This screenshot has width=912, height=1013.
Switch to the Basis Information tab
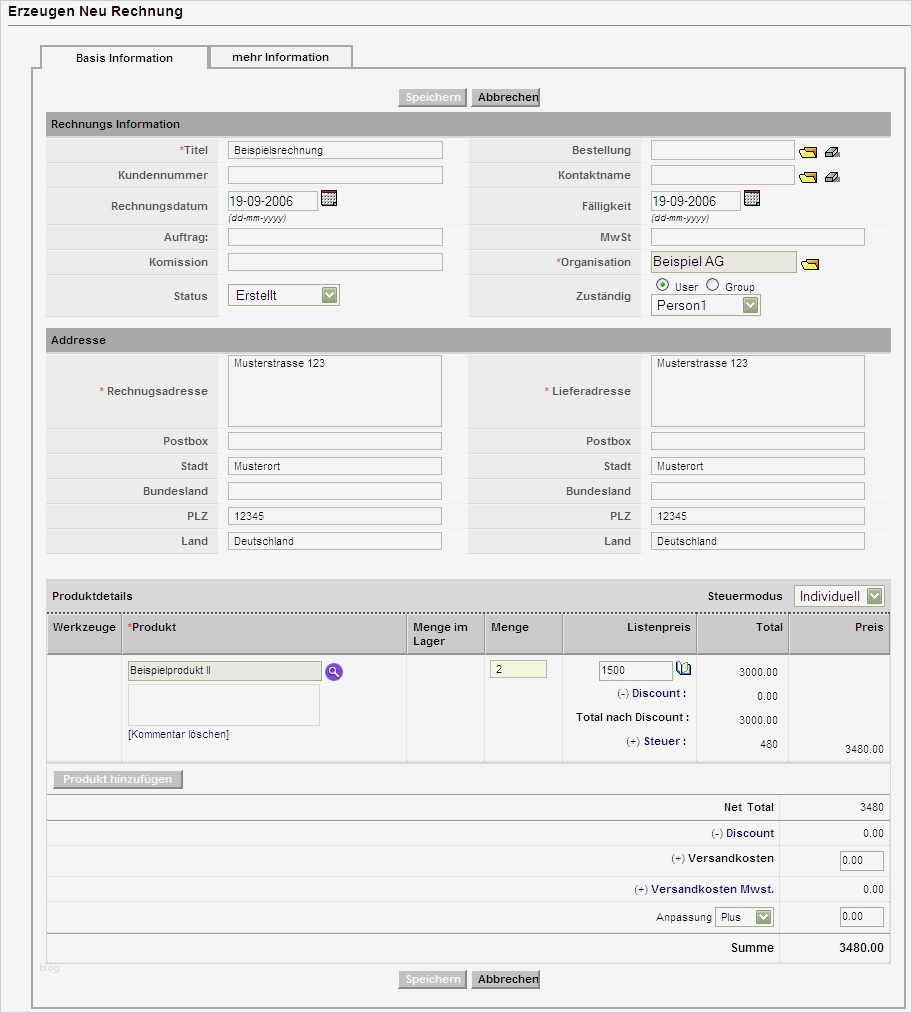125,58
